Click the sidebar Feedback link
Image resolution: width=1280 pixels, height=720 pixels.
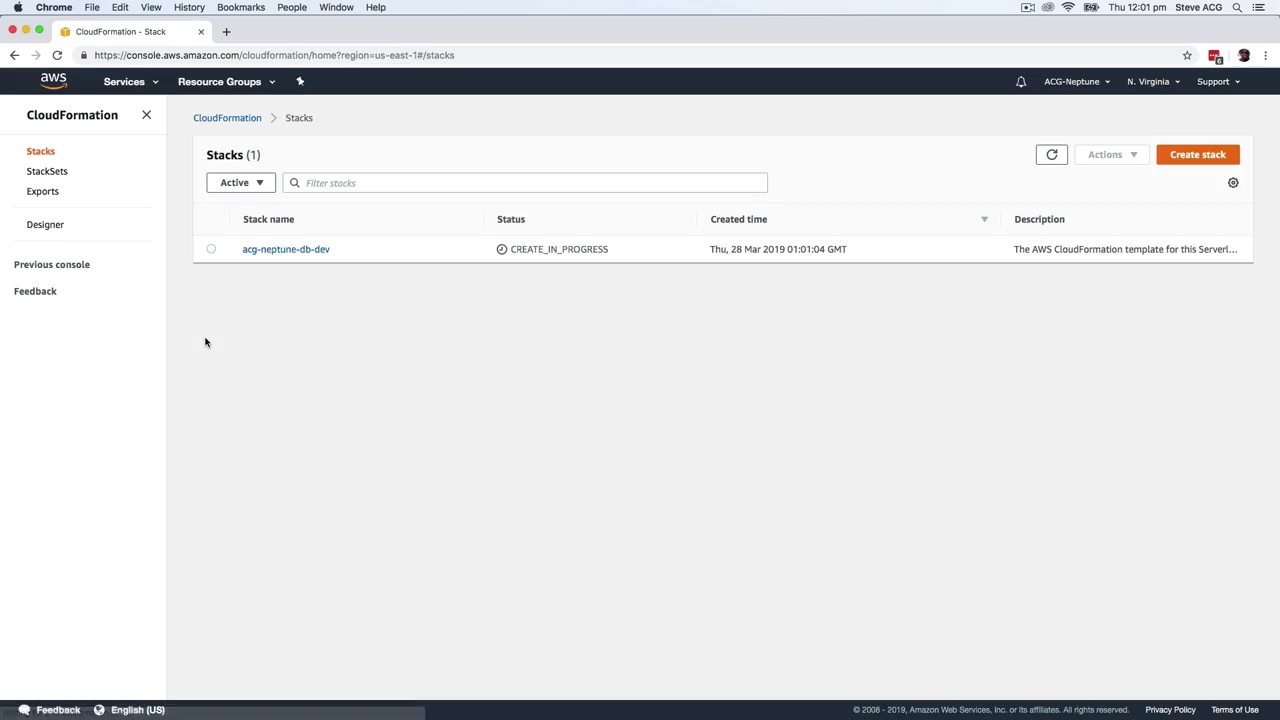pos(35,291)
